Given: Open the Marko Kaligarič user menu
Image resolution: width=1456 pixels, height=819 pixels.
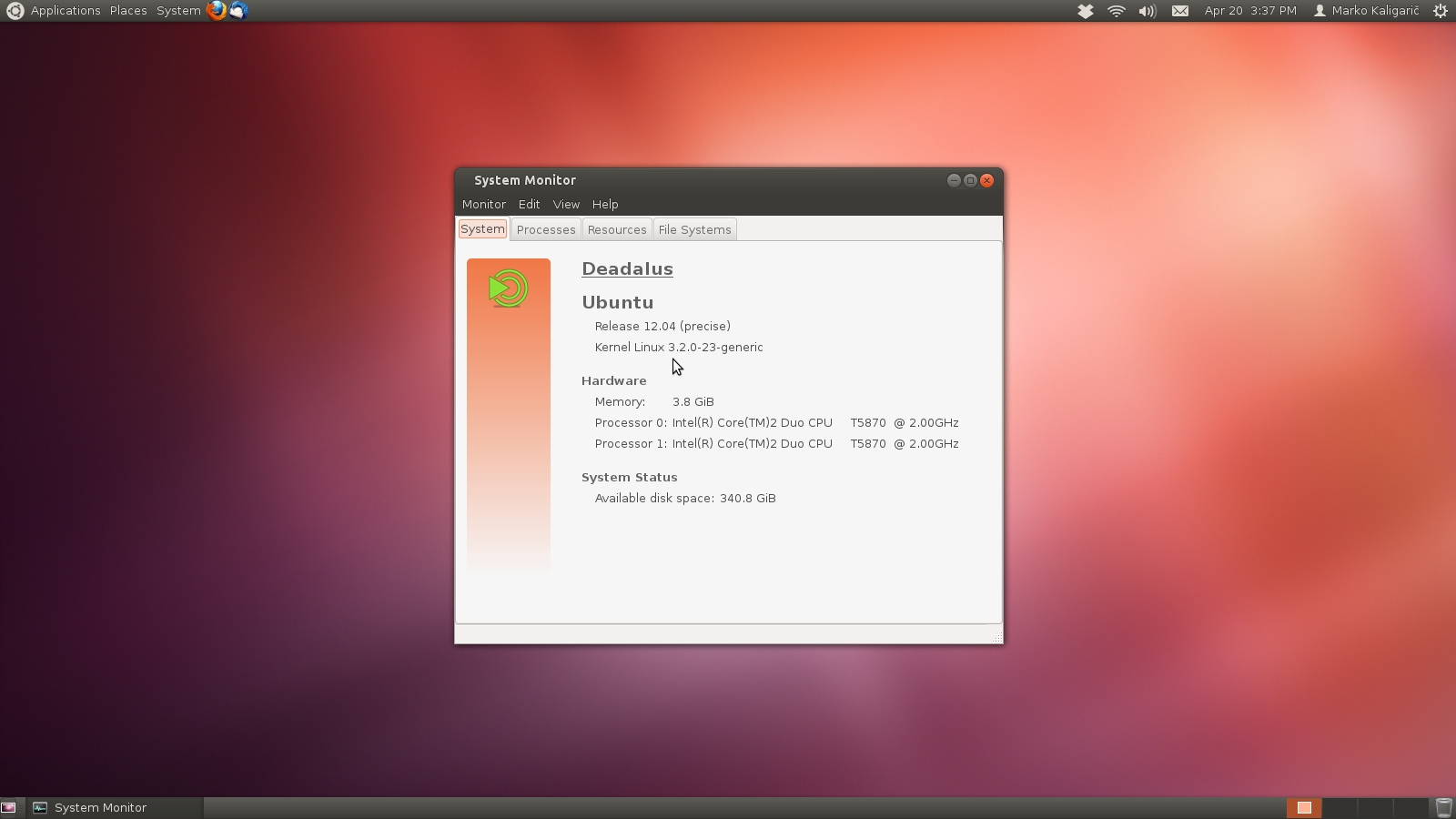Looking at the screenshot, I should point(1366,11).
